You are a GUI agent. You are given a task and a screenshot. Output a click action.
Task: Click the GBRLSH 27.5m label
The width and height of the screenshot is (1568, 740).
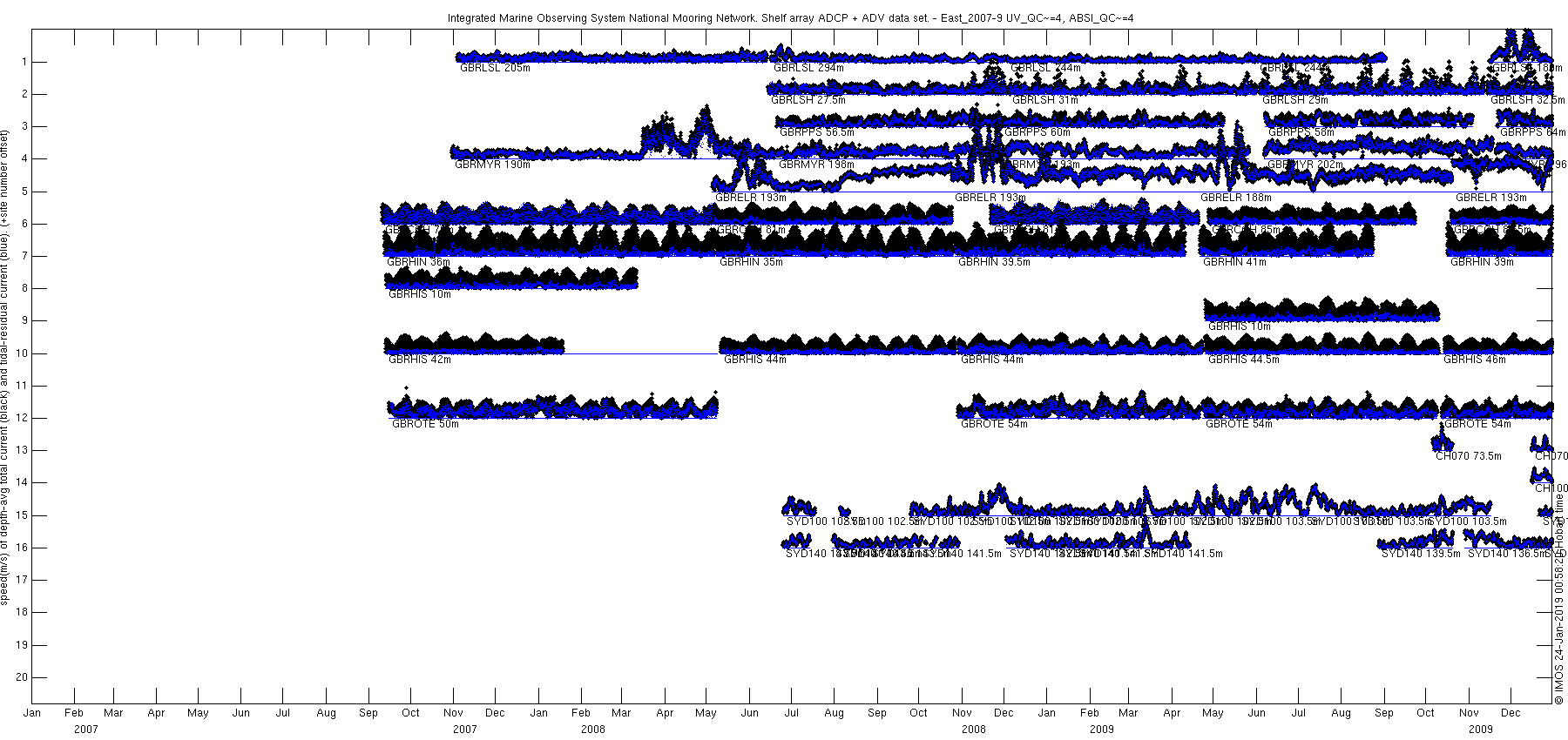tap(808, 99)
